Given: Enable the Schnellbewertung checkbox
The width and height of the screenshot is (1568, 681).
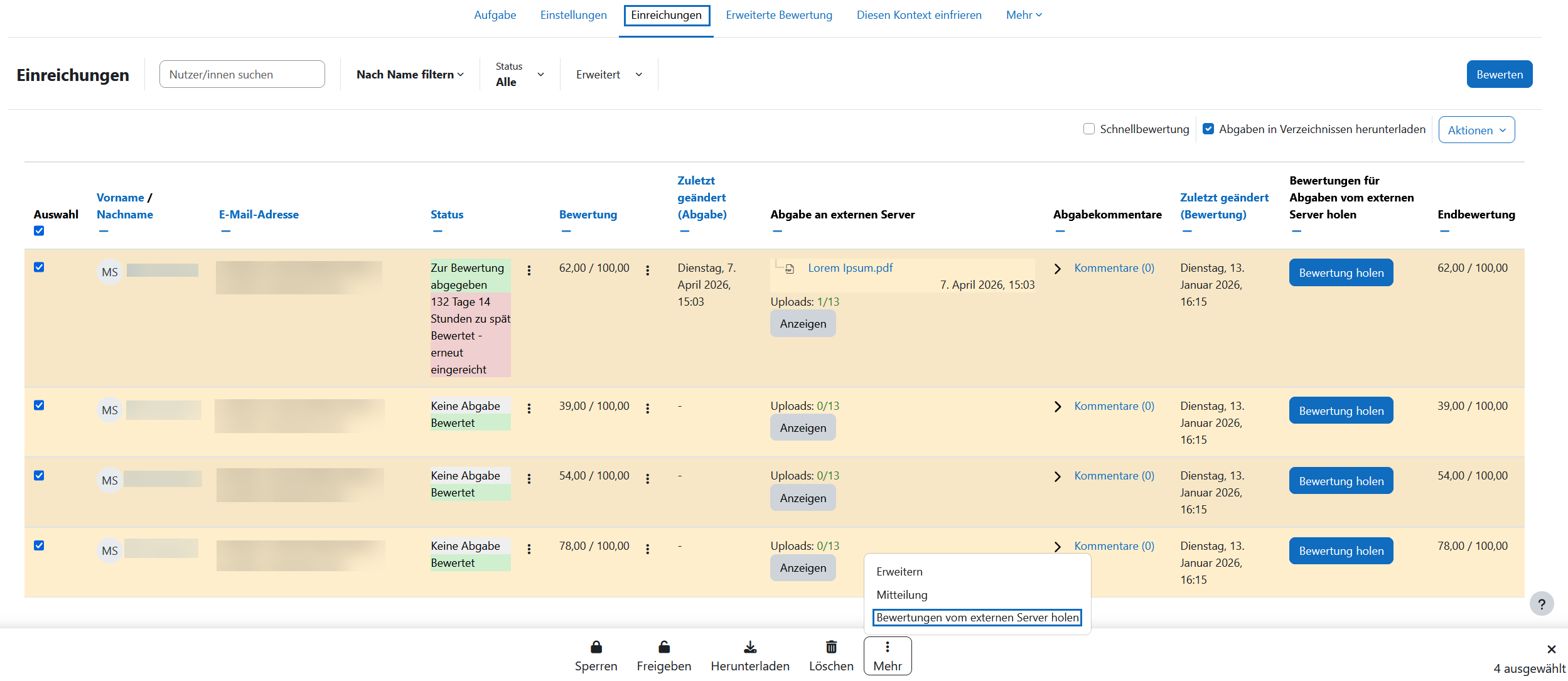Looking at the screenshot, I should pos(1089,129).
